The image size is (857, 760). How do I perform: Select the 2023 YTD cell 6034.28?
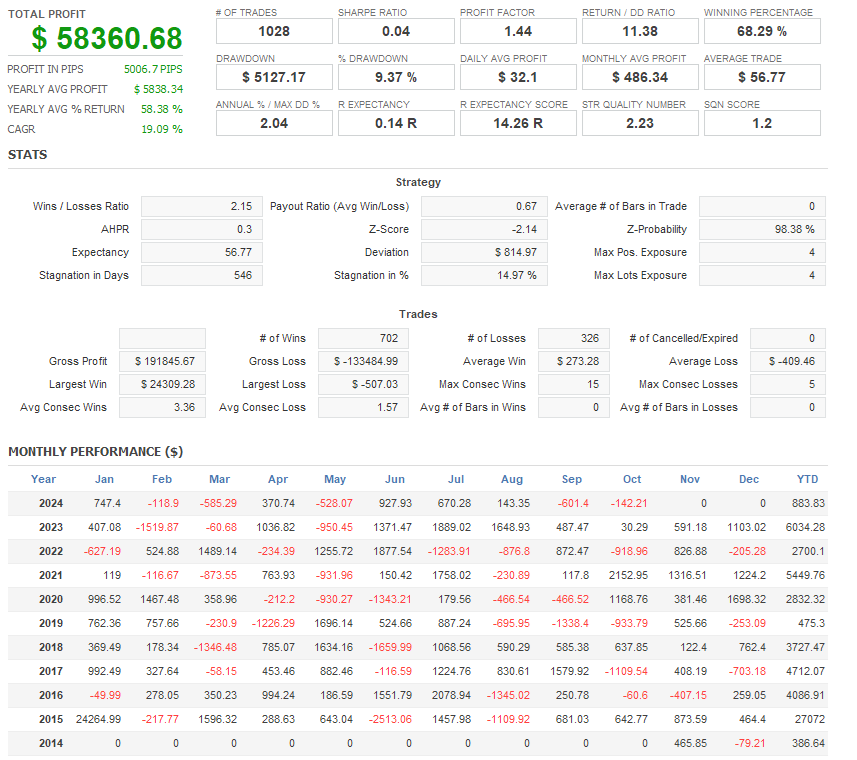[806, 528]
